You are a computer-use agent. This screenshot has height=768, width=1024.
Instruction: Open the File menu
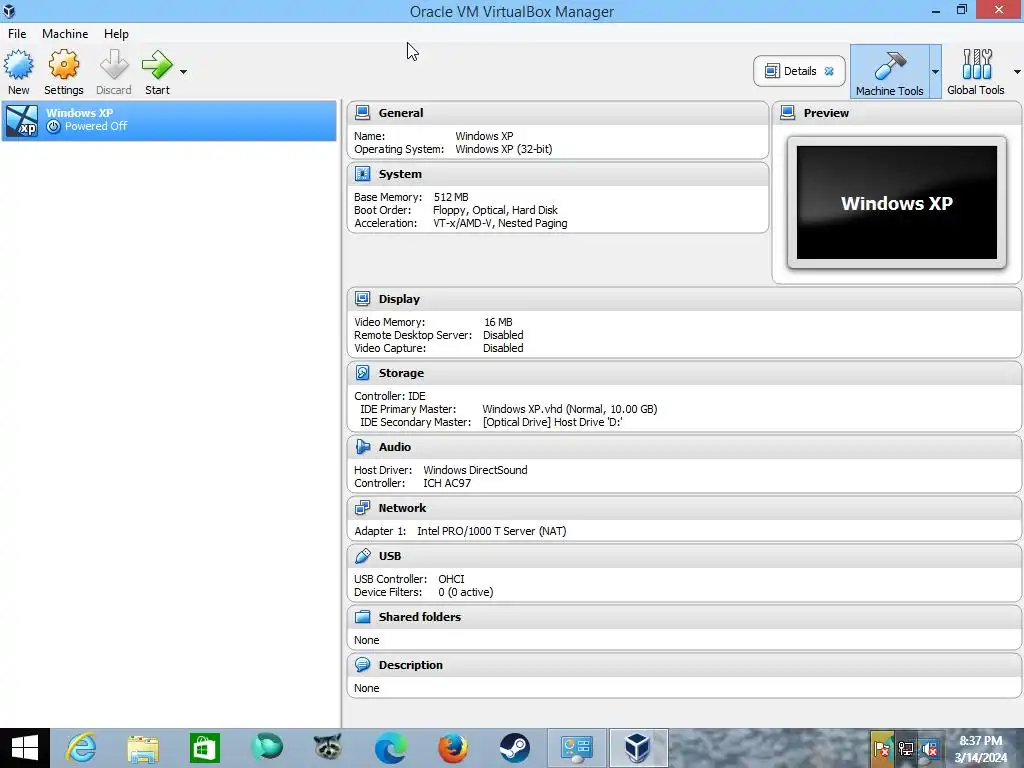click(x=17, y=33)
